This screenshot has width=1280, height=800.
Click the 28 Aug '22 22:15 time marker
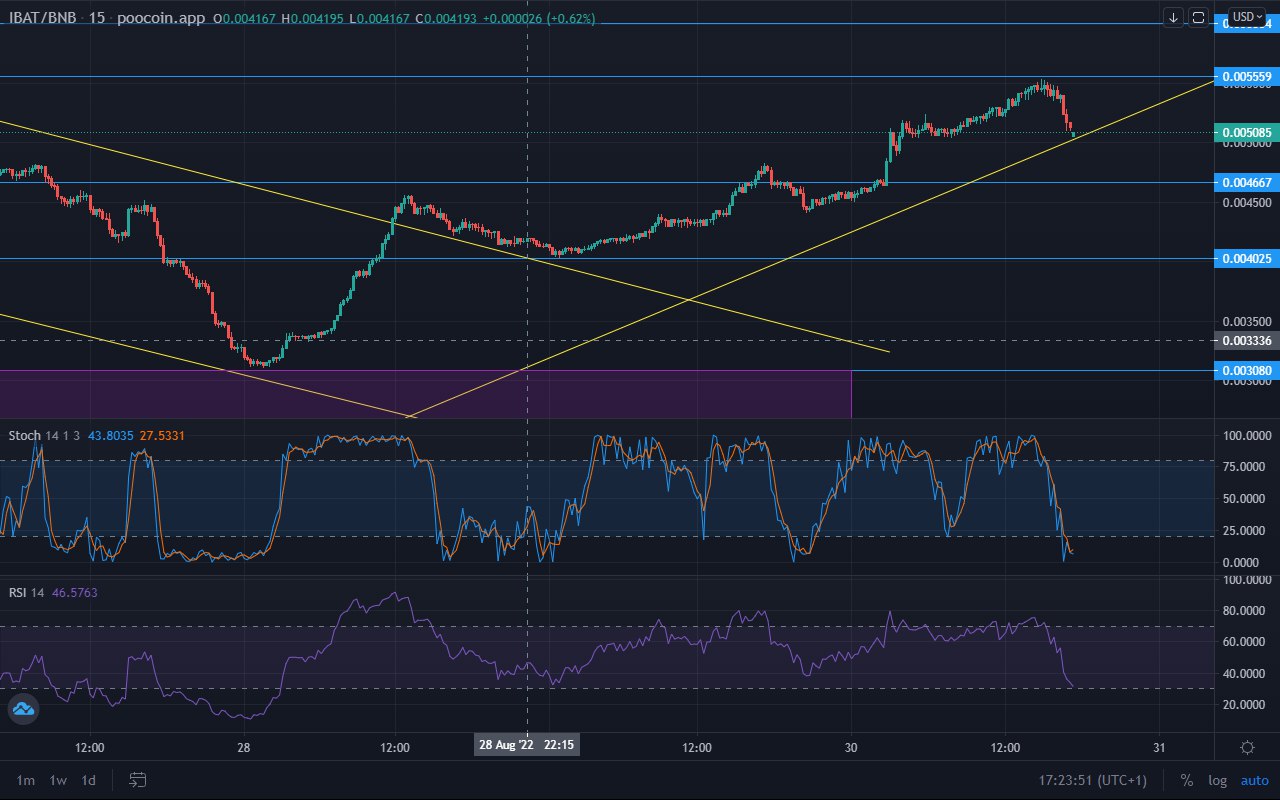coord(527,745)
